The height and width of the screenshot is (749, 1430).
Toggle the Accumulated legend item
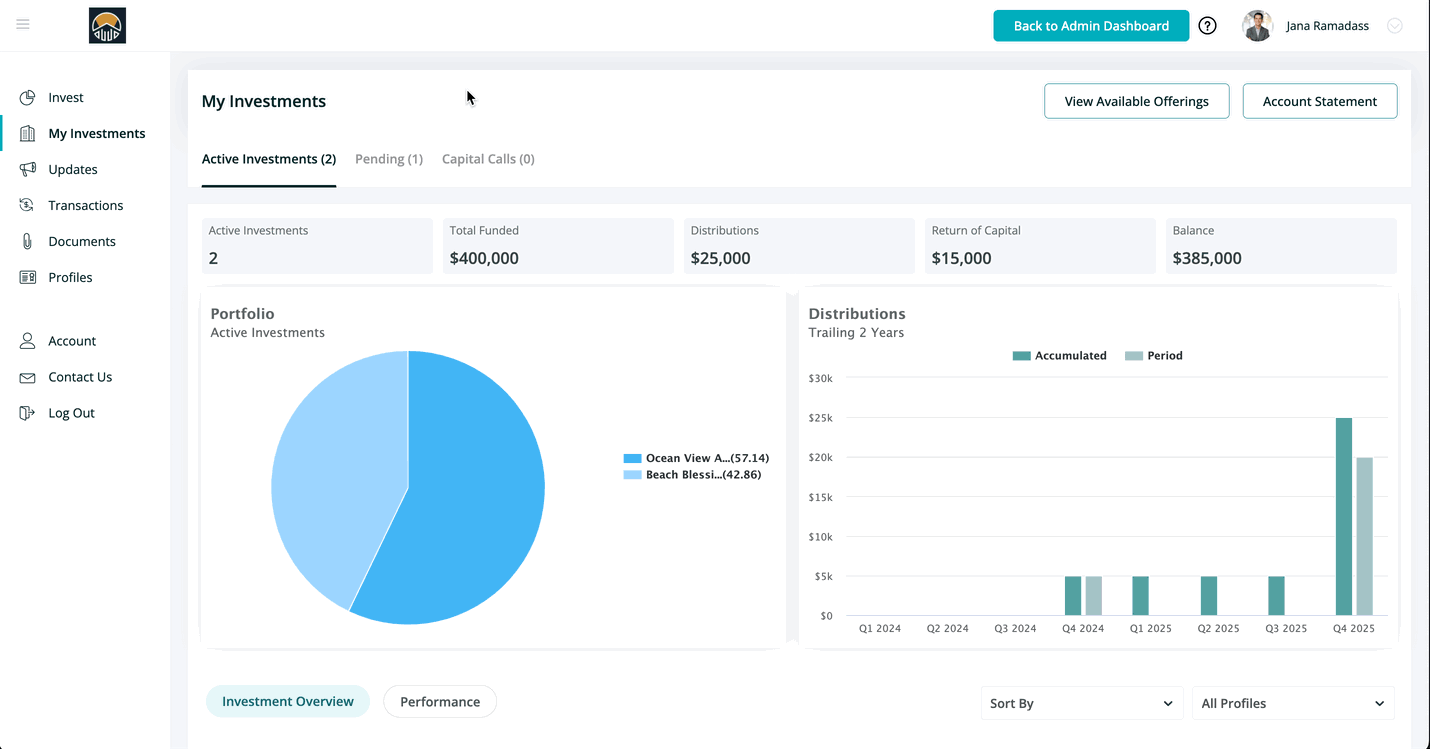coord(1059,355)
